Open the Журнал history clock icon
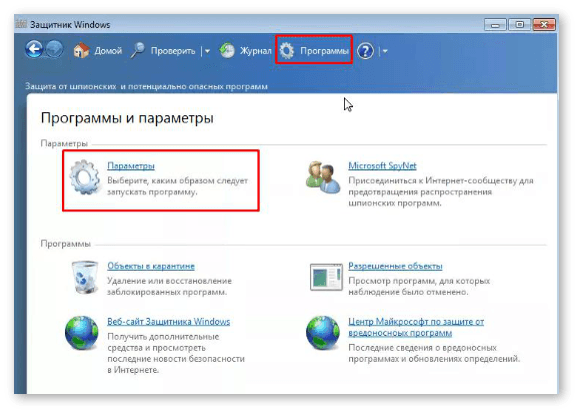This screenshot has width=578, height=413. tap(227, 51)
